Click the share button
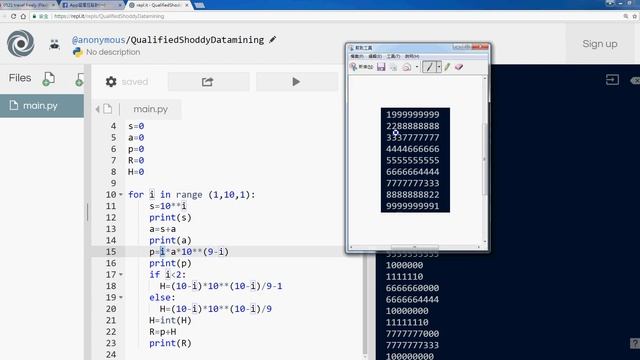This screenshot has height=360, width=640. click(x=208, y=82)
